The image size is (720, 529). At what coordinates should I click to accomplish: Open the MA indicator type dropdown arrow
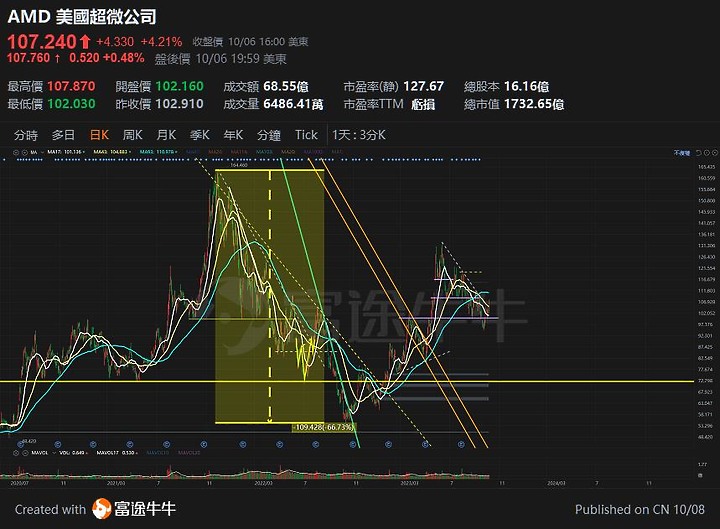click(42, 152)
